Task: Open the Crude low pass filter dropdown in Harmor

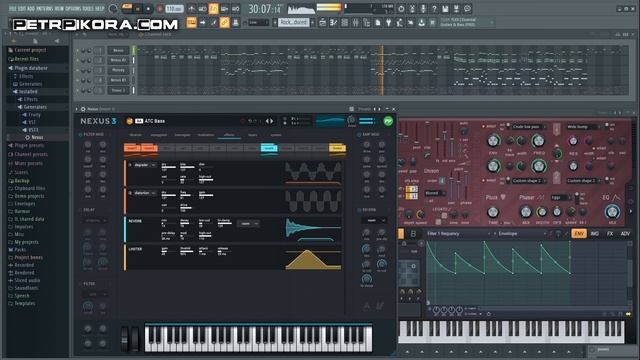Action: pos(529,127)
